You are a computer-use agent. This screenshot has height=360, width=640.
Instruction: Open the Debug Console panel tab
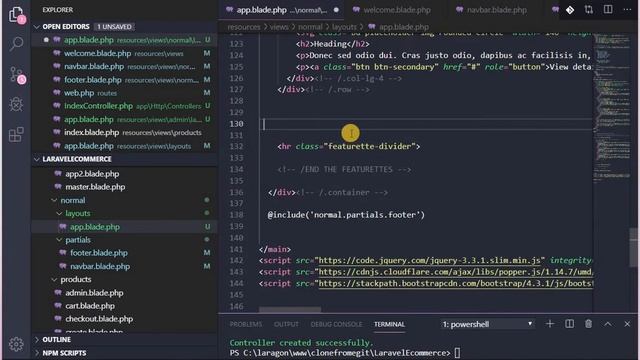336,324
